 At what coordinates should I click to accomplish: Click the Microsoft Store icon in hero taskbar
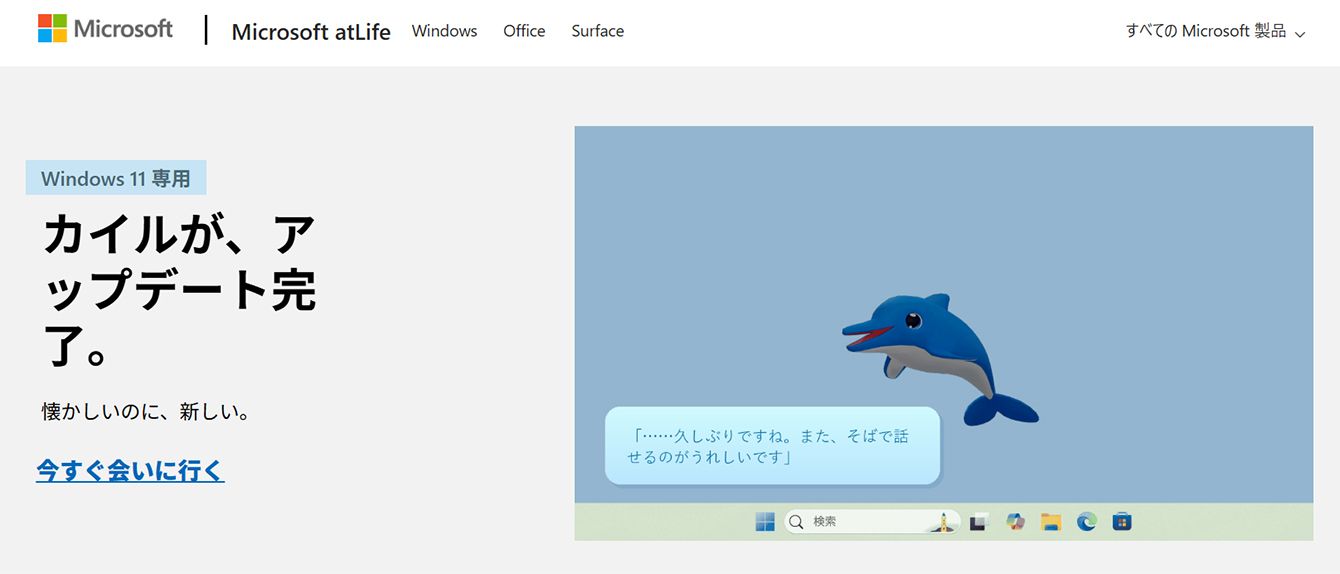coord(1122,521)
